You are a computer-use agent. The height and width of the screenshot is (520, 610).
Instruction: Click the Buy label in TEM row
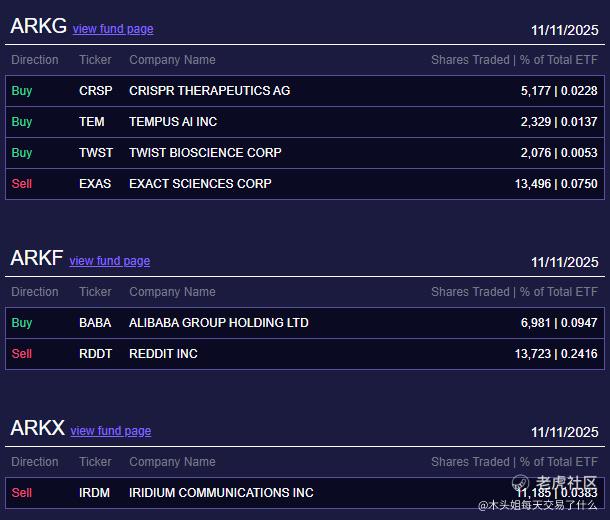point(22,122)
